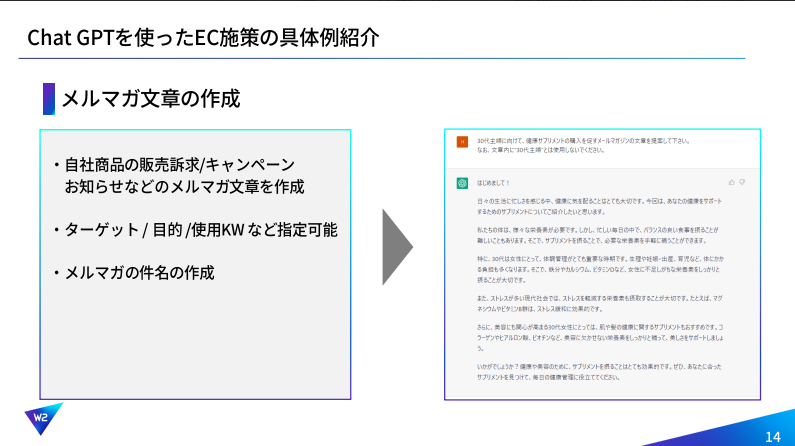The width and height of the screenshot is (795, 446).
Task: Click the slide page number 14
Action: click(773, 436)
